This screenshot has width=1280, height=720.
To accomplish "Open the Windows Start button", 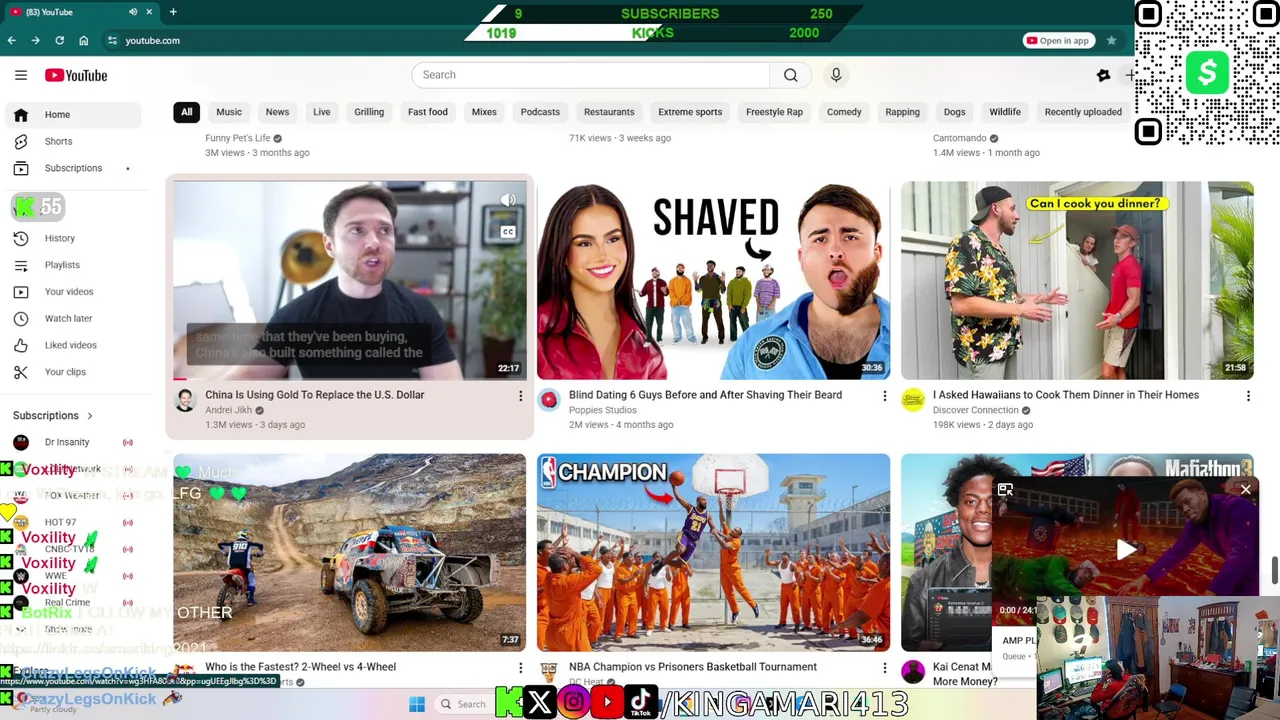I will 417,704.
